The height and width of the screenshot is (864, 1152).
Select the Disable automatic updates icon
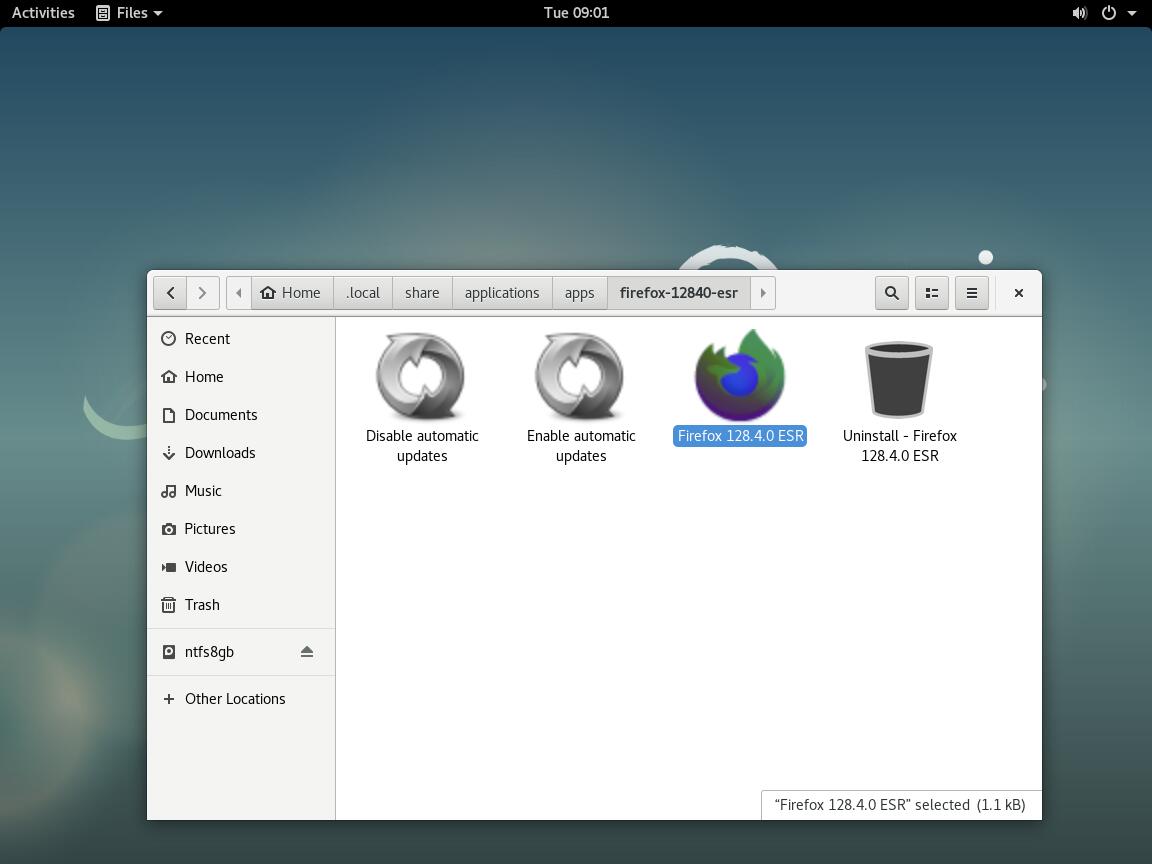[421, 375]
